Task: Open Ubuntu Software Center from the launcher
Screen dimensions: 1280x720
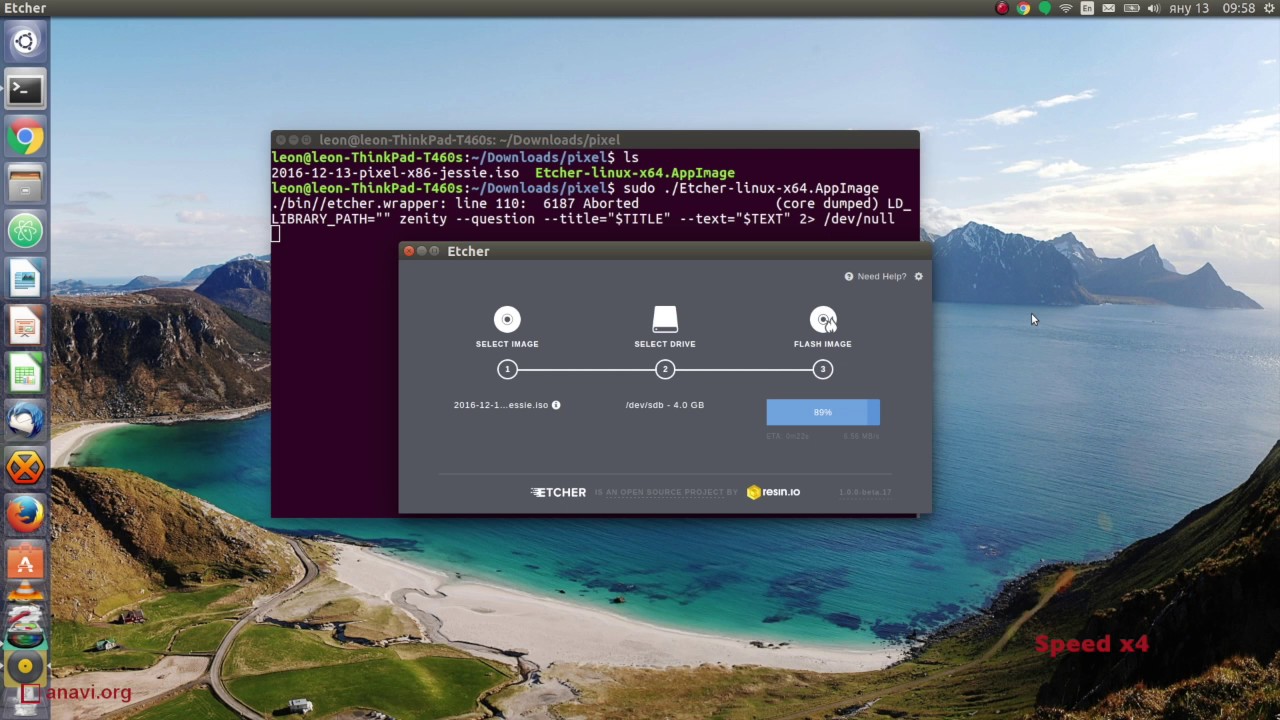Action: pos(25,562)
